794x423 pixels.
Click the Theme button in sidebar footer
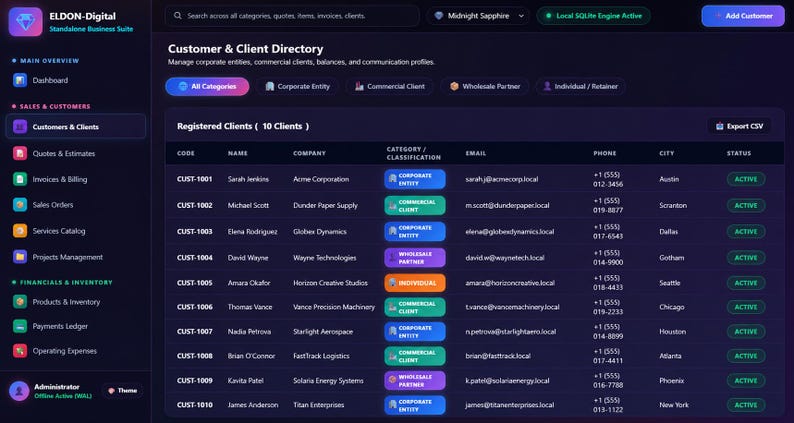122,391
